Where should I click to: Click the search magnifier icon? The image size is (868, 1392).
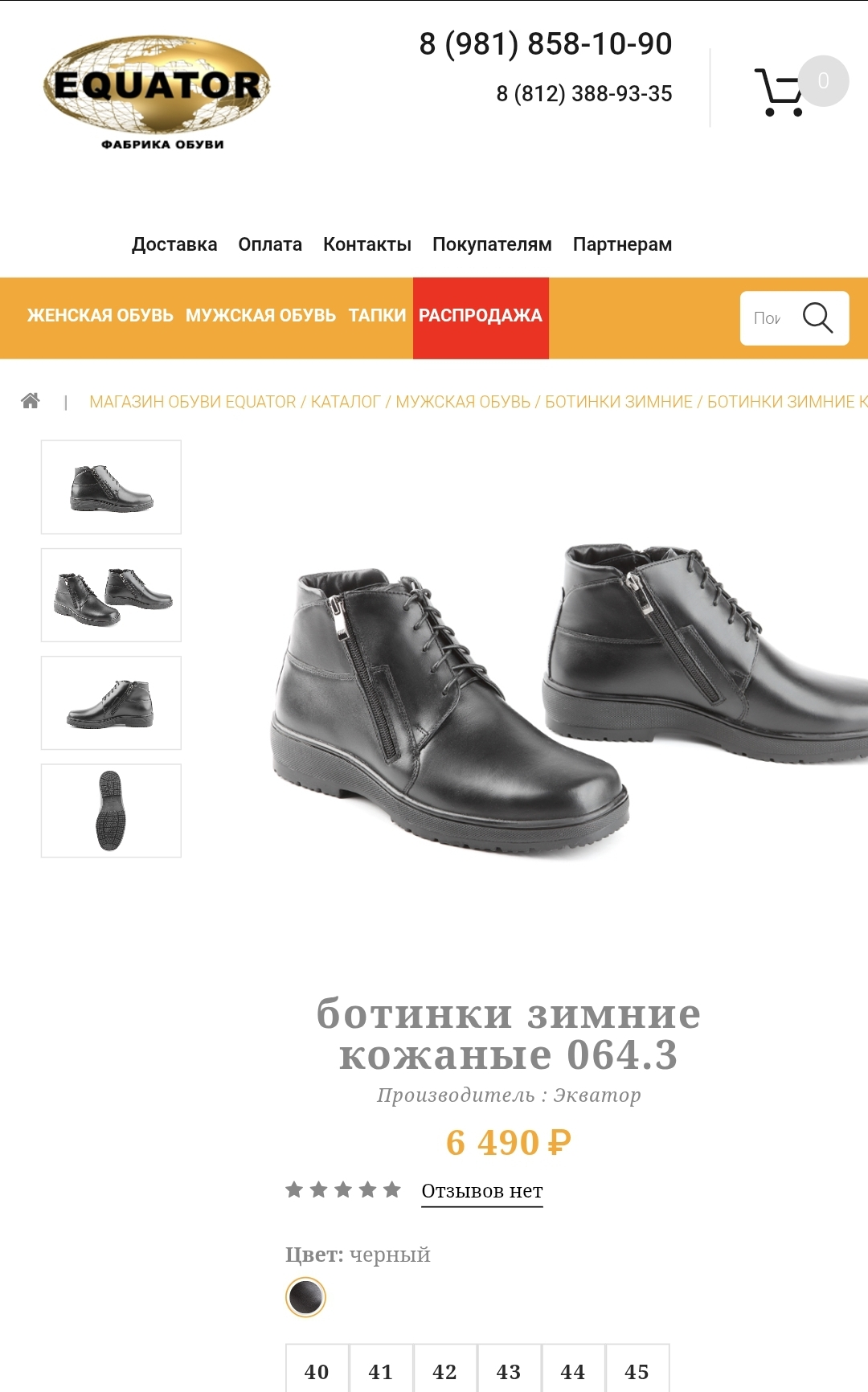817,317
